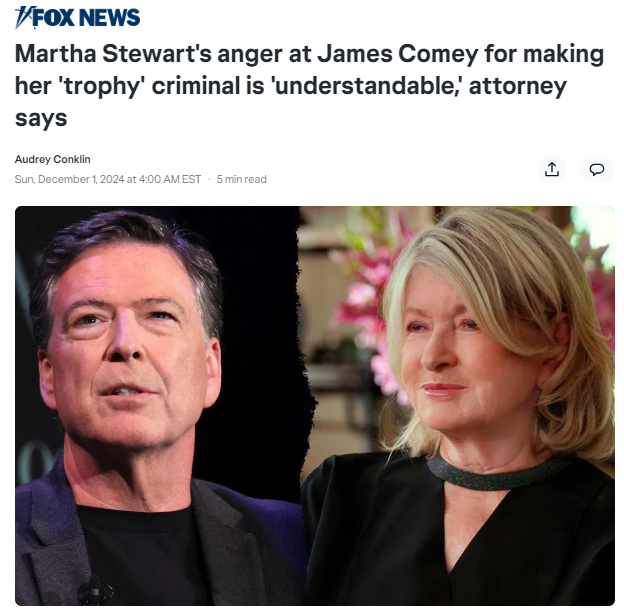This screenshot has height=613, width=624.
Task: Click the Martha Stewart article headline
Action: pyautogui.click(x=309, y=85)
